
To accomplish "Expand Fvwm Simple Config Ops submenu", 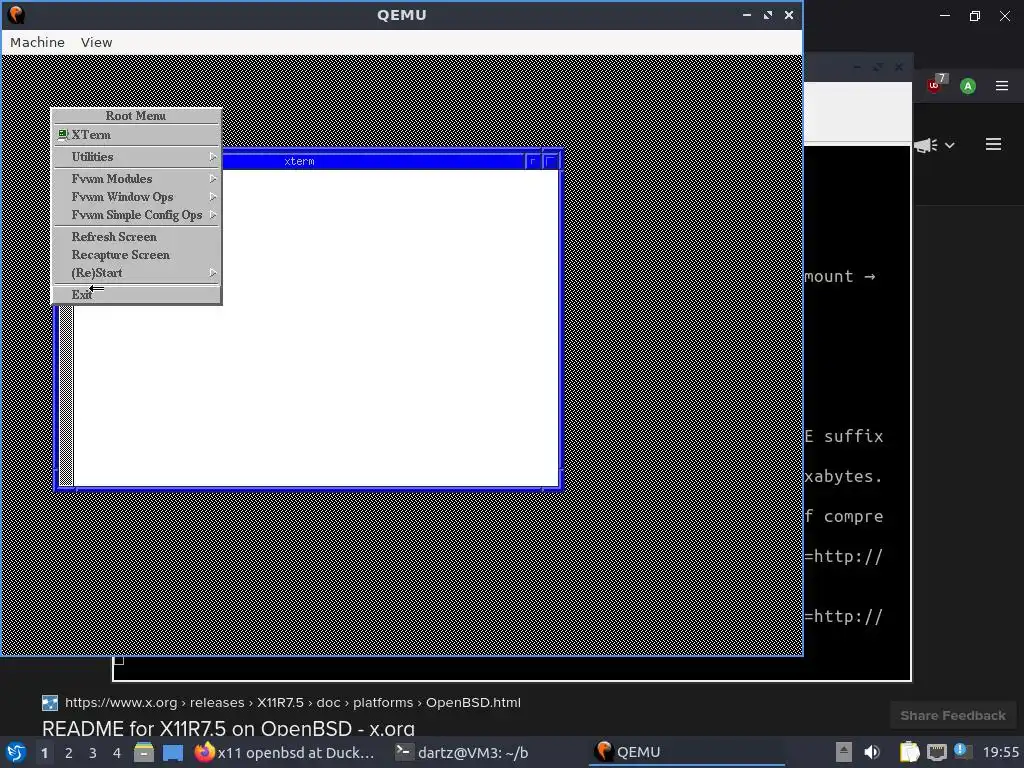I will 136,215.
